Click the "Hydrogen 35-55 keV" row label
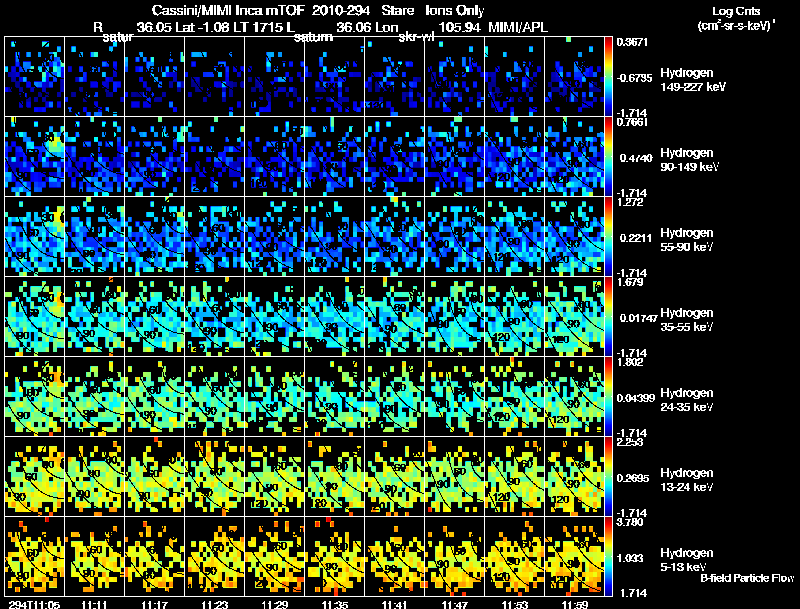 coord(687,319)
